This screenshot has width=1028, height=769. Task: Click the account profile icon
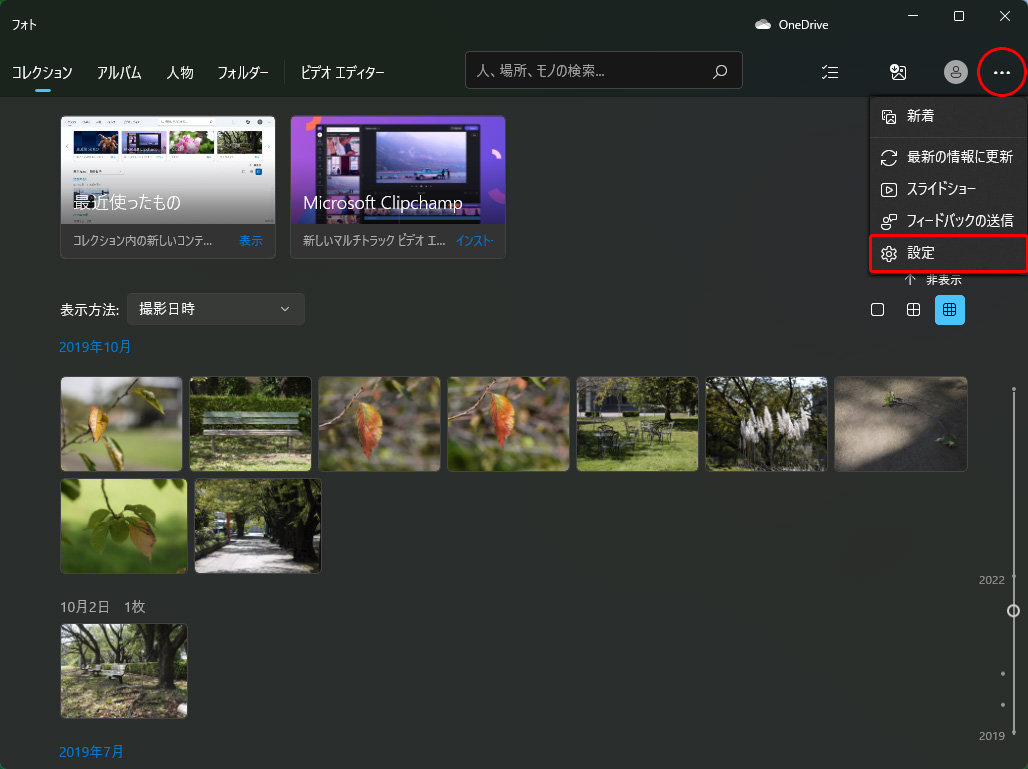click(x=956, y=72)
